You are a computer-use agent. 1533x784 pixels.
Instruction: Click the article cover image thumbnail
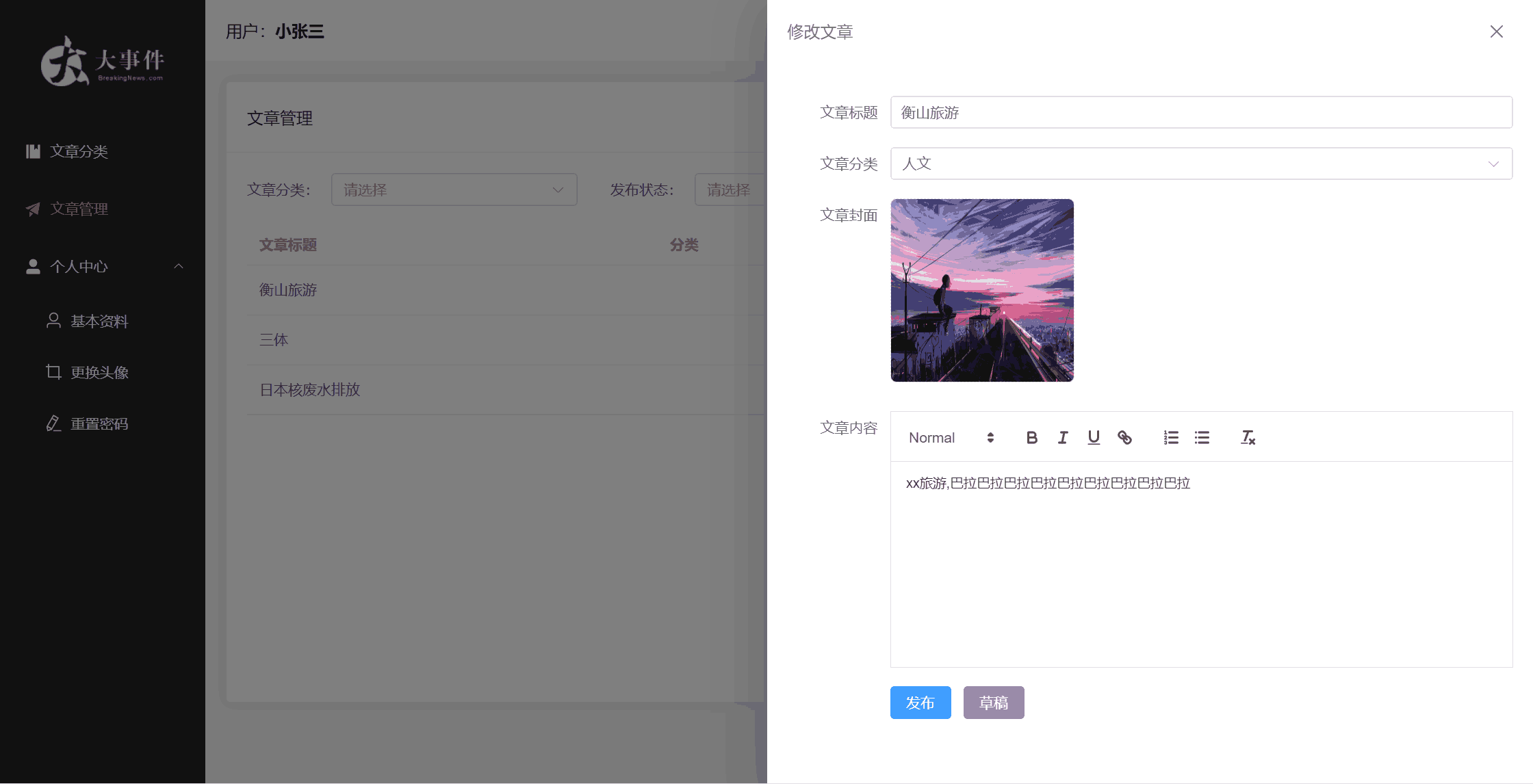982,290
